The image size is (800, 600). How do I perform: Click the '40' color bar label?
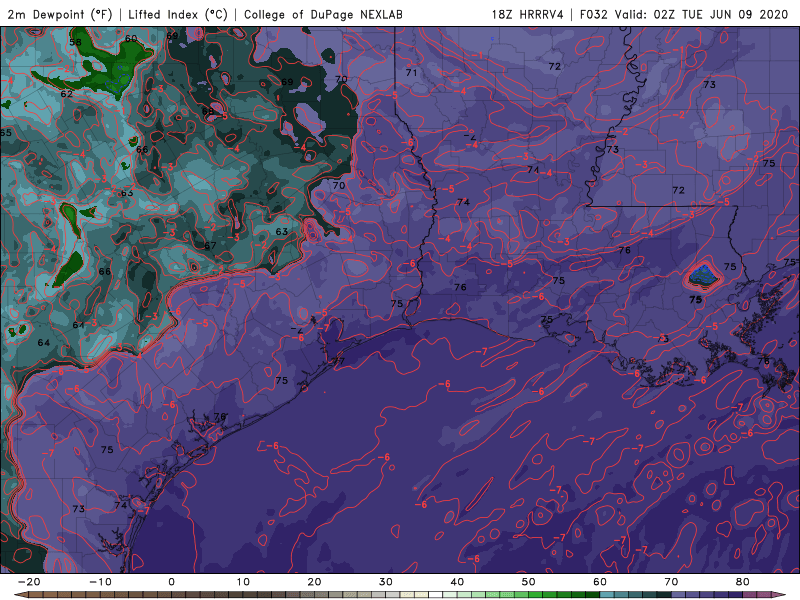457,582
